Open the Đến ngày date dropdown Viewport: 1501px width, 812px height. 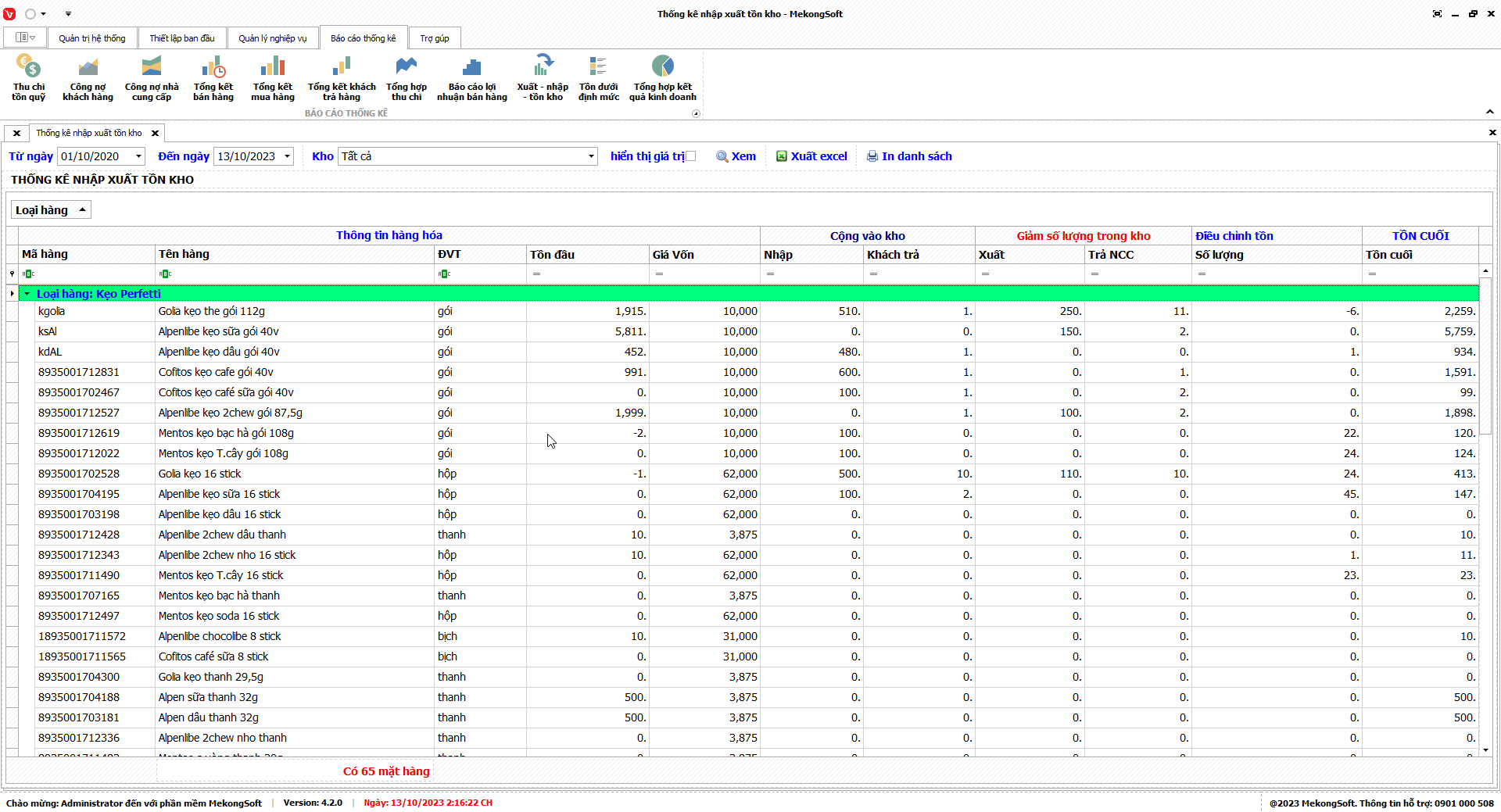coord(287,156)
